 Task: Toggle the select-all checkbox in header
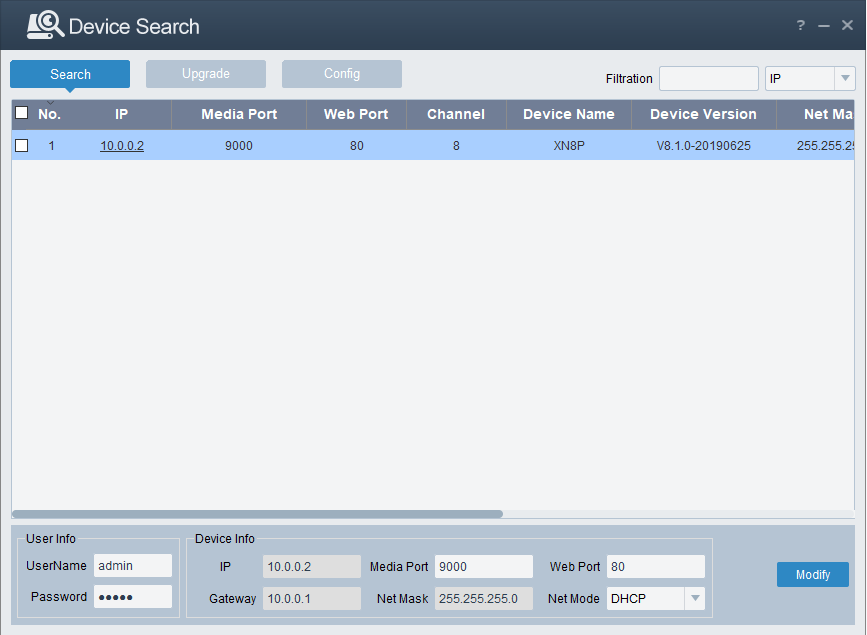(21, 113)
